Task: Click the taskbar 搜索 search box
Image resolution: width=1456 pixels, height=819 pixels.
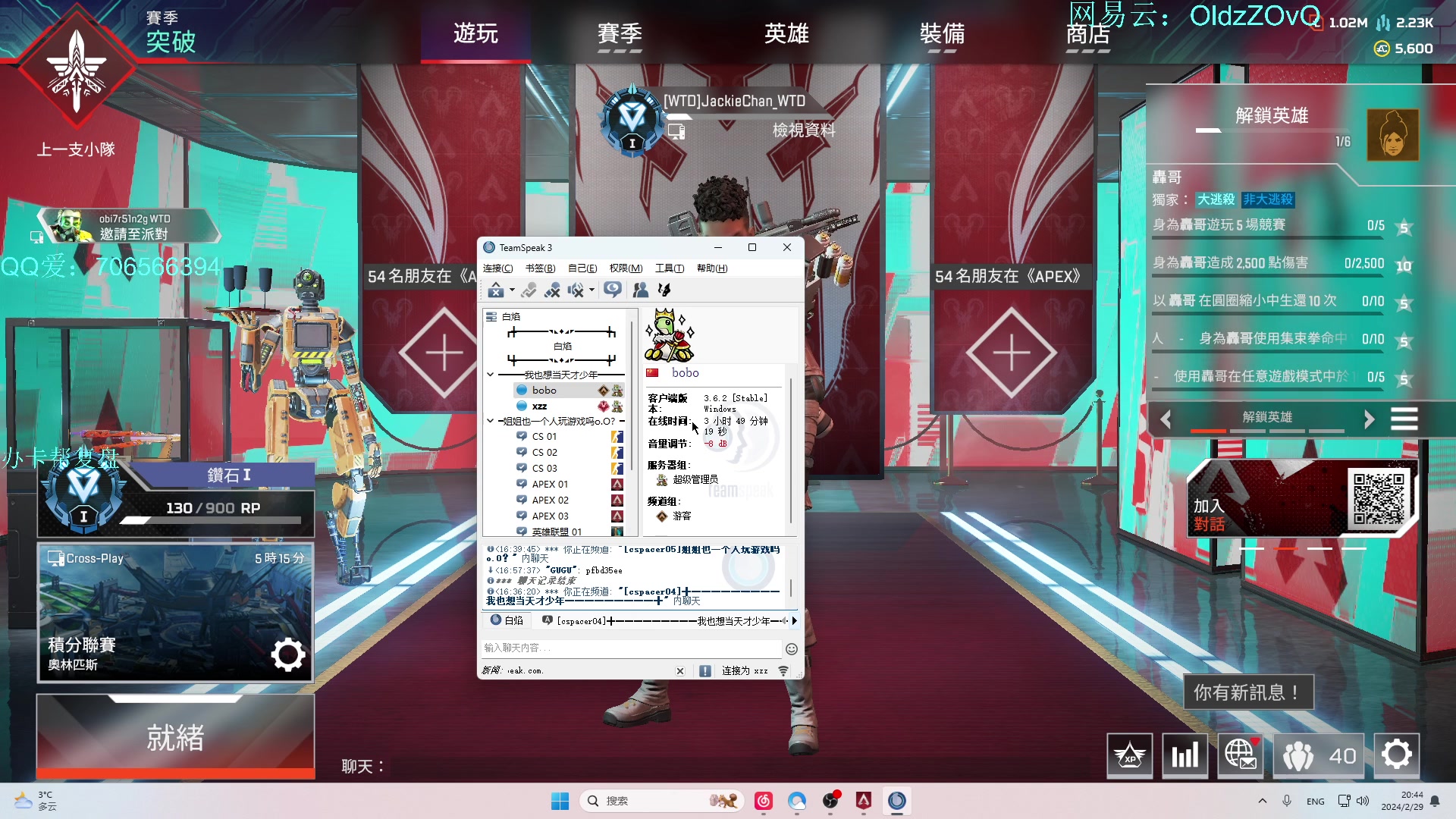Action: 661,801
